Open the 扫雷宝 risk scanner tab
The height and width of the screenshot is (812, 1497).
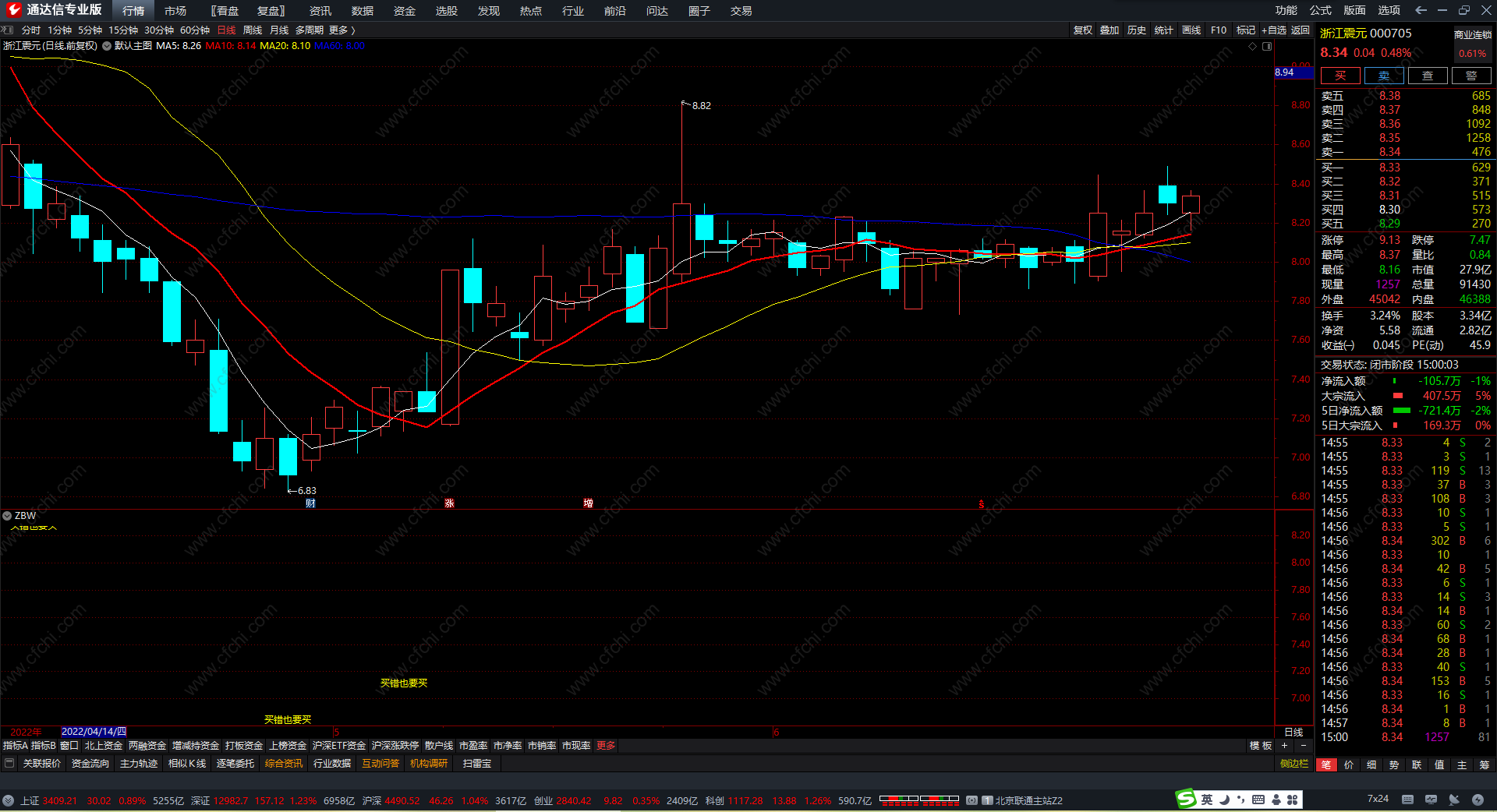click(477, 763)
